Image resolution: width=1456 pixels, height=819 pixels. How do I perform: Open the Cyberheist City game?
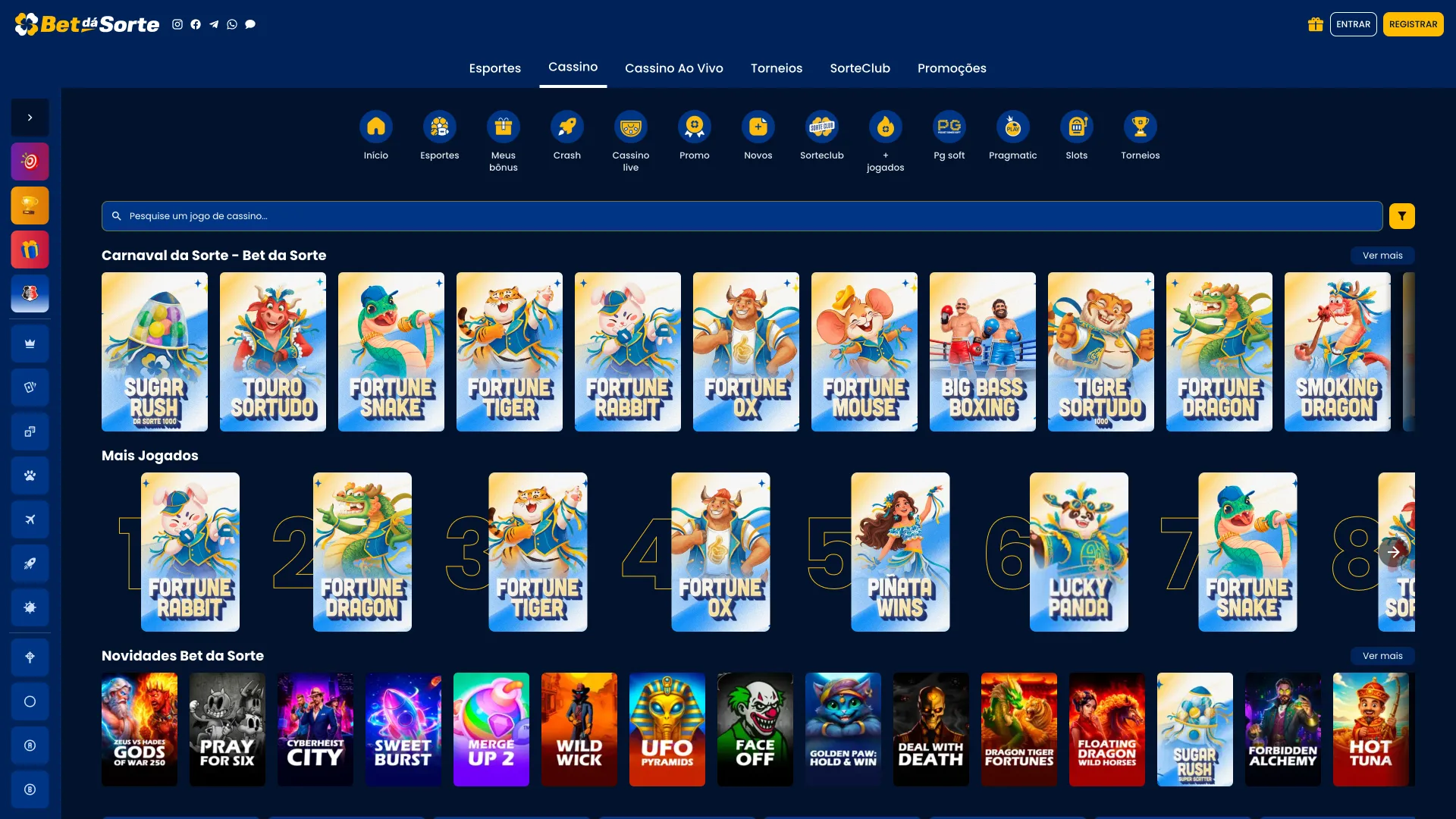tap(315, 730)
